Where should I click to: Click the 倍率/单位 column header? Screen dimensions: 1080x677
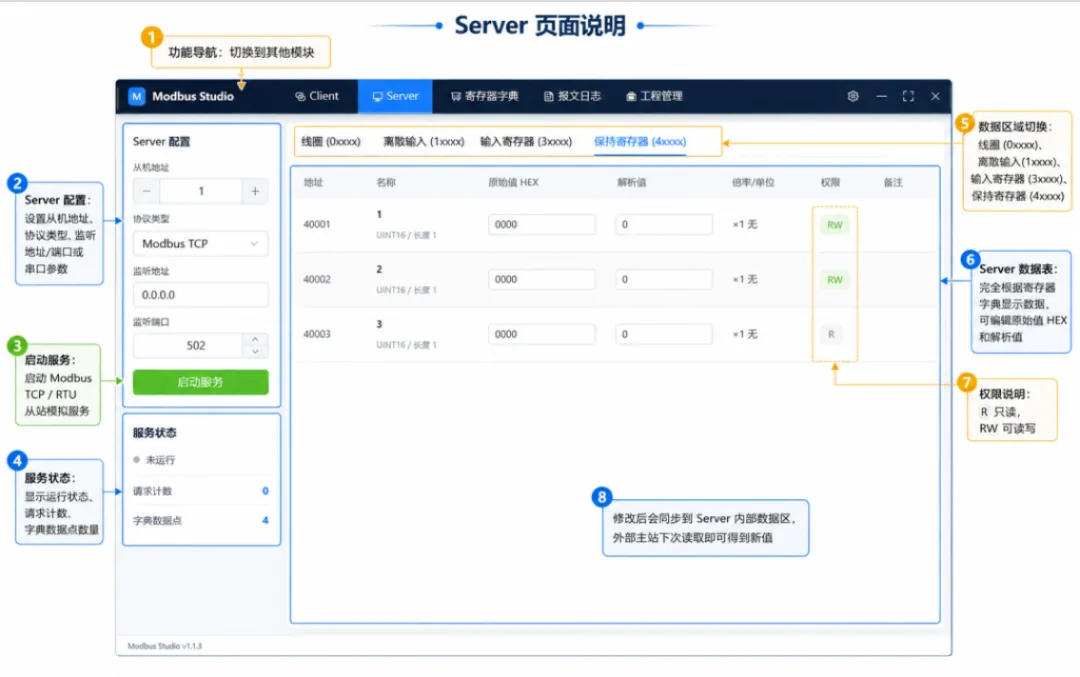coord(753,183)
